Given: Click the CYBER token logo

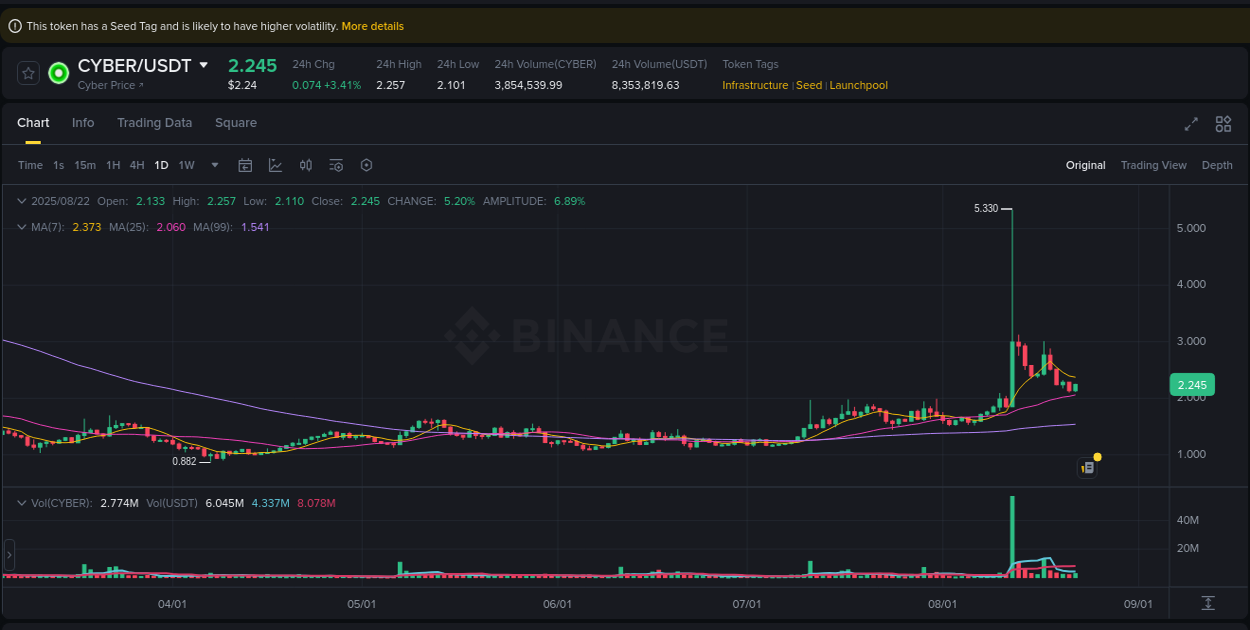Looking at the screenshot, I should click(x=58, y=72).
